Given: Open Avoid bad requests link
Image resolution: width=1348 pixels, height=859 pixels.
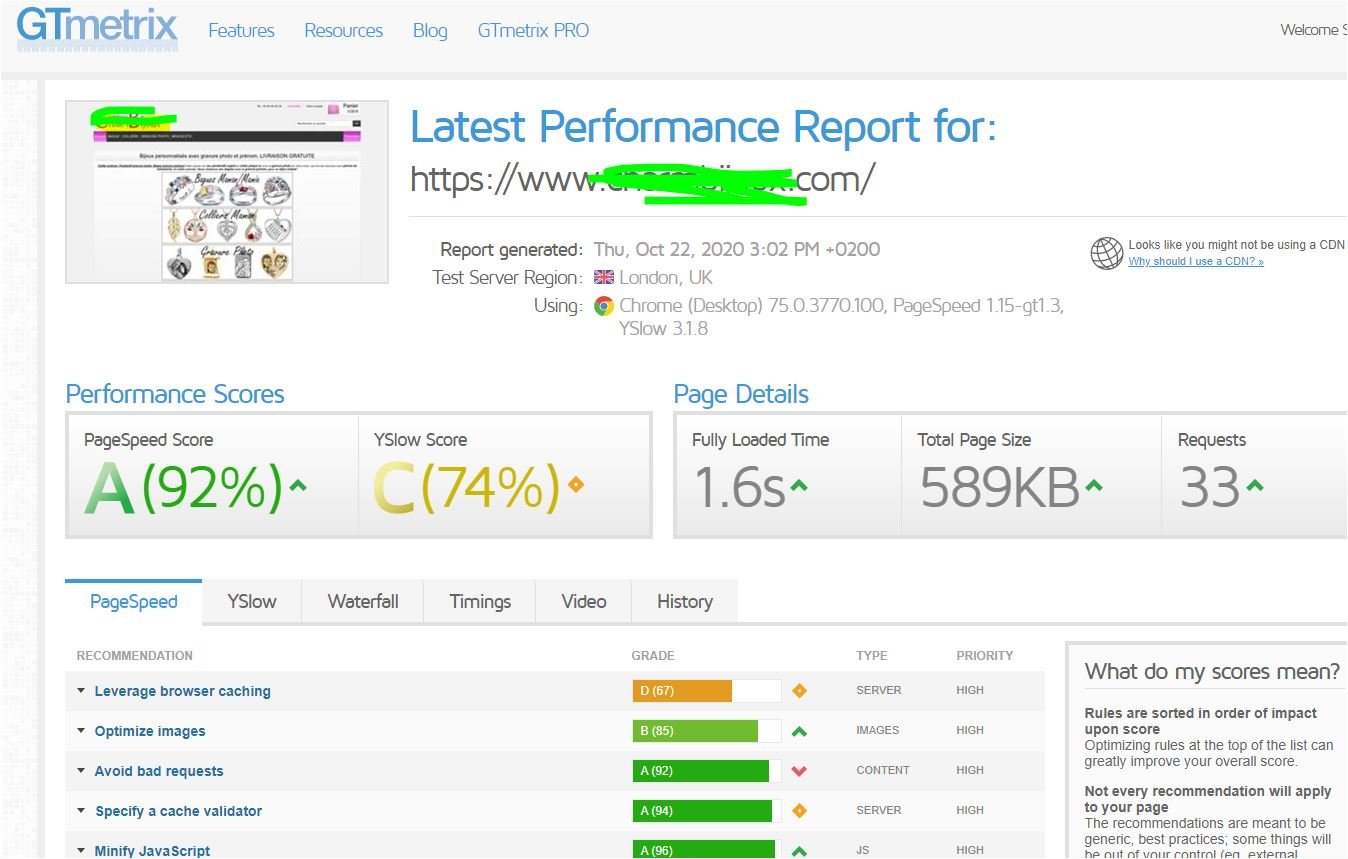Looking at the screenshot, I should [x=159, y=771].
